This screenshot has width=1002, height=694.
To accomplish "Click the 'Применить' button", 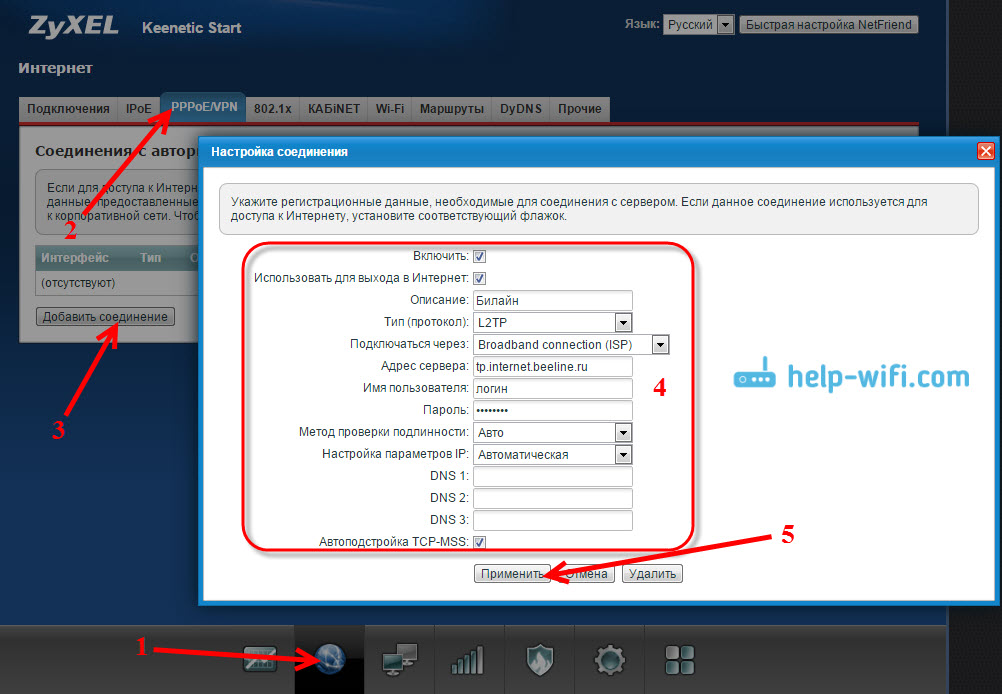I will coord(512,574).
